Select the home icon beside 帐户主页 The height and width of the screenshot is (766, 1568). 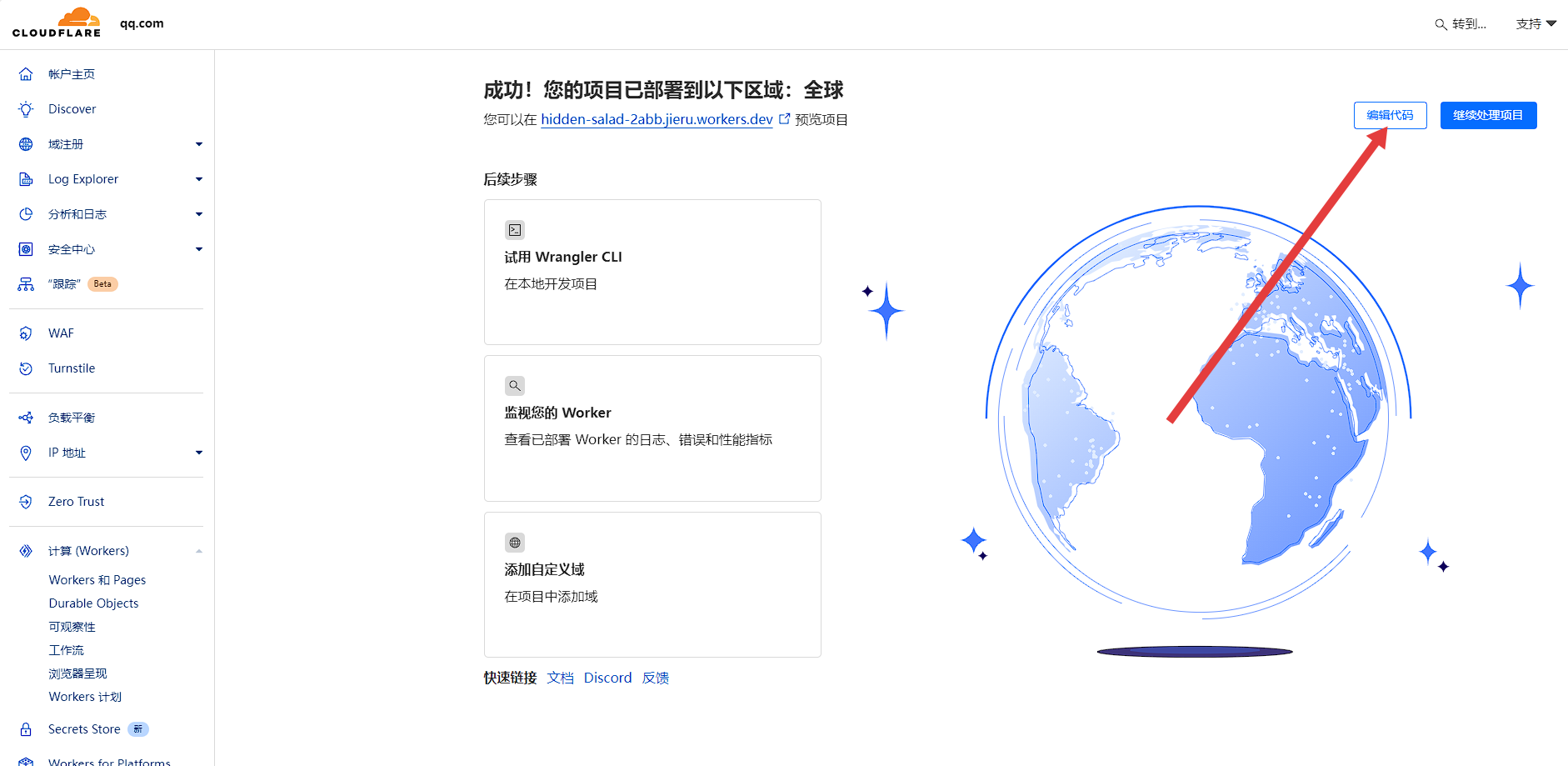coord(25,73)
